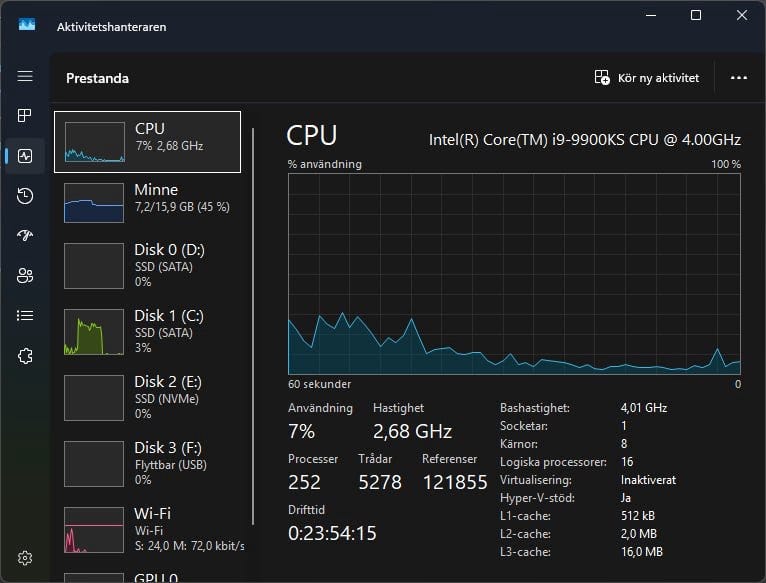Select the Minne performance entry
766x583 pixels.
coord(147,203)
